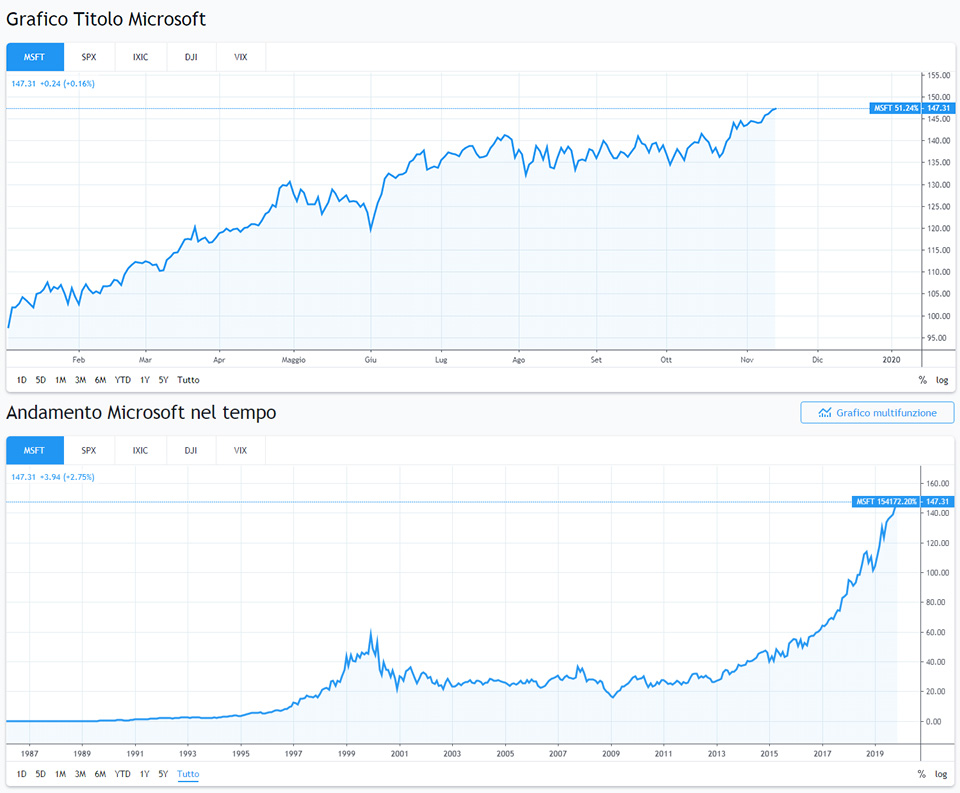Select MSFT tab in top chart
The image size is (960, 793).
click(35, 57)
